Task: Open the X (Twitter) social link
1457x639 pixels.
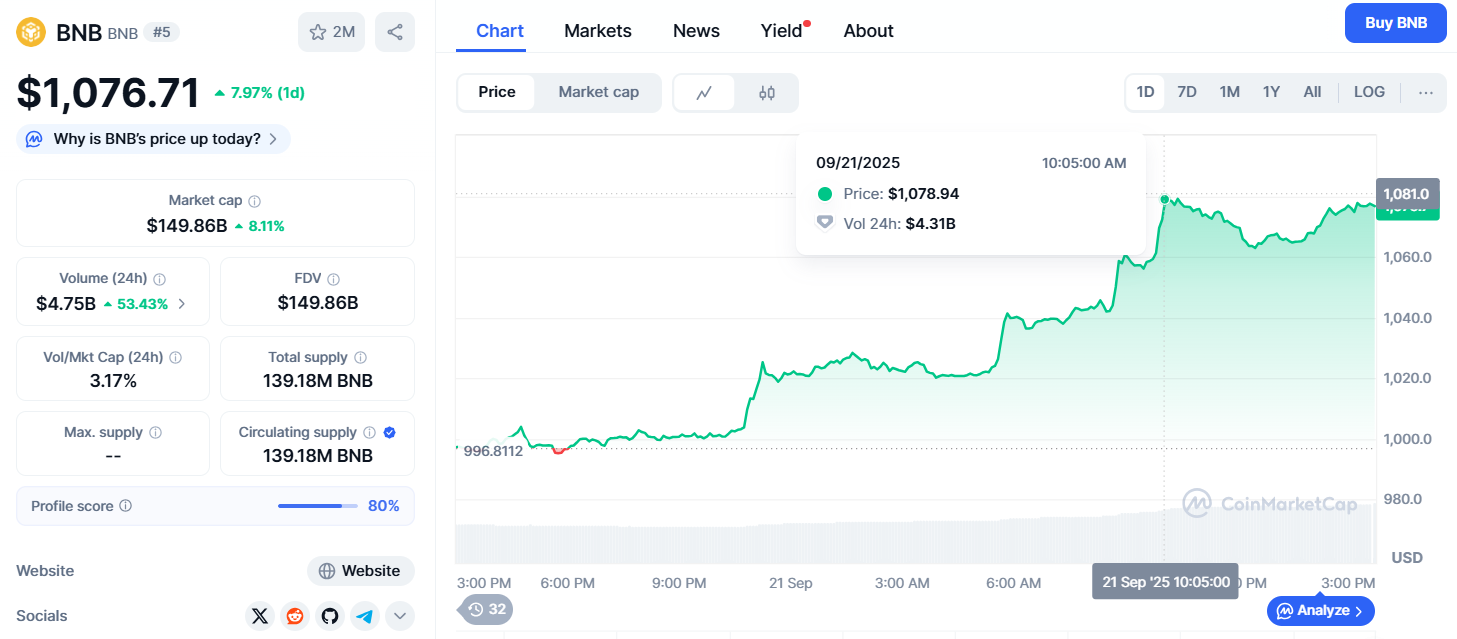Action: [260, 616]
